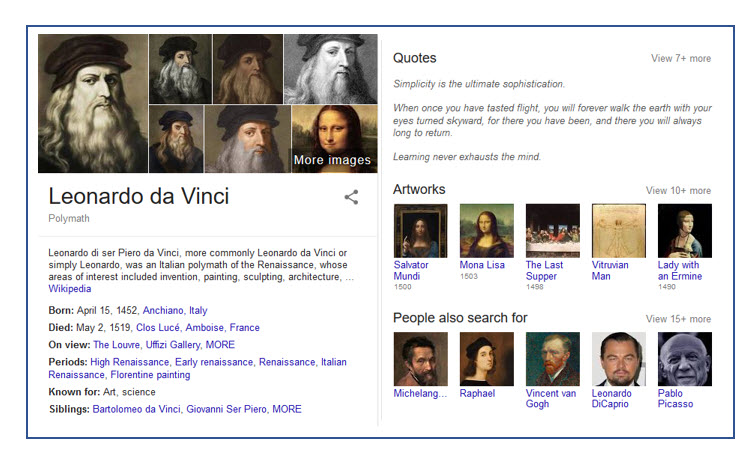Click the Pablo Picasso photo
The image size is (751, 457).
coord(684,359)
